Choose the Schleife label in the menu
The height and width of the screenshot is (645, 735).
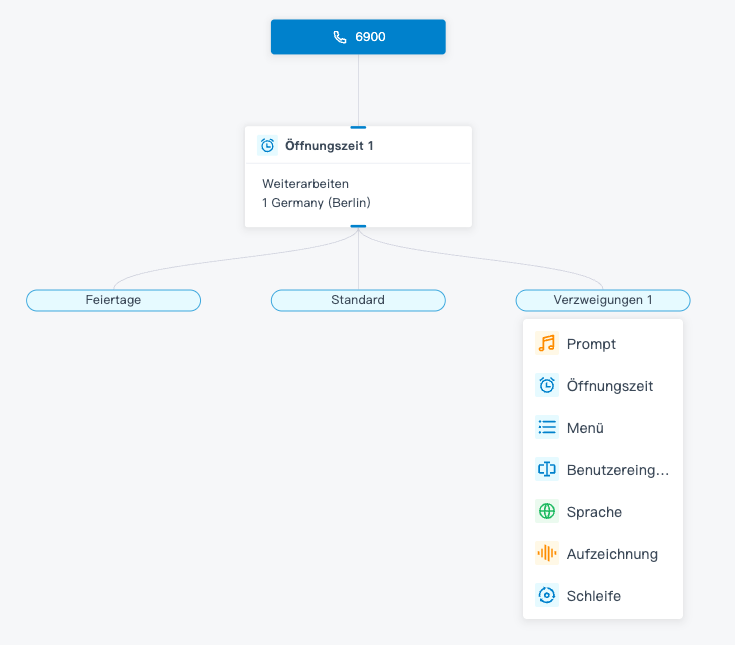pos(593,596)
